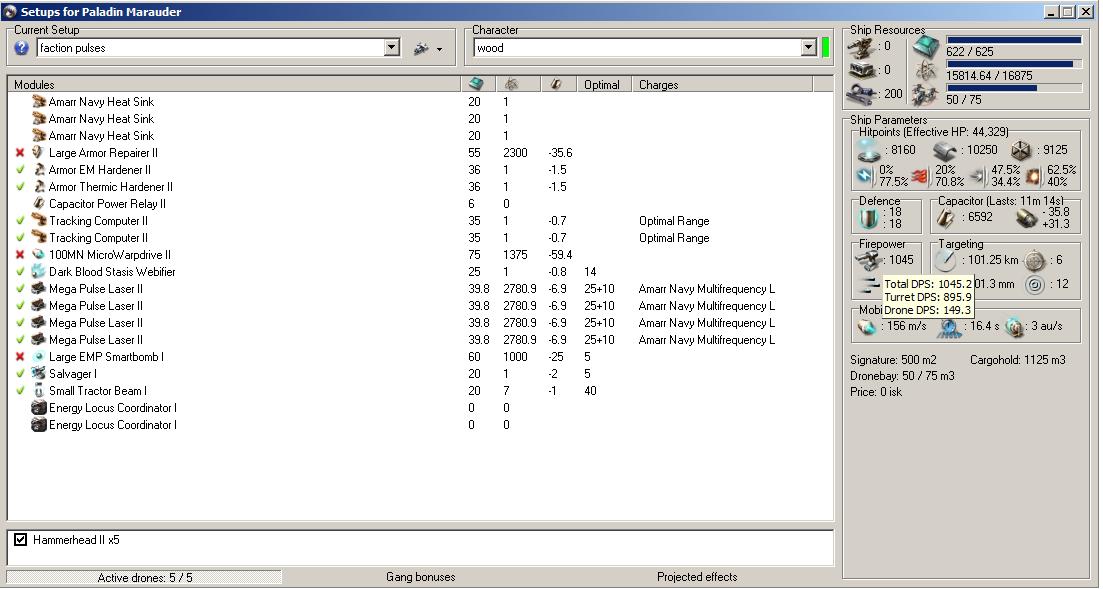
Task: Select the Salvager I module icon
Action: (39, 374)
